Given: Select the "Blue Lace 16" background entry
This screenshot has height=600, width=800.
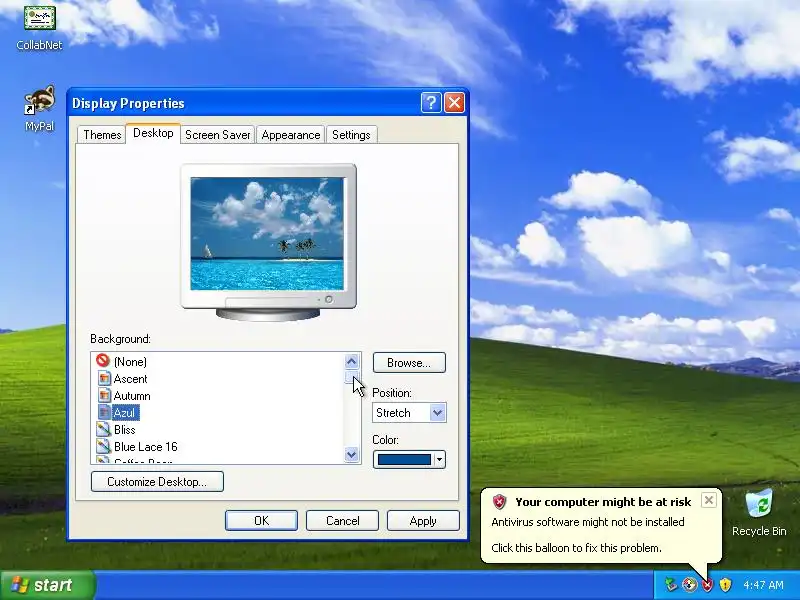Looking at the screenshot, I should pos(146,447).
